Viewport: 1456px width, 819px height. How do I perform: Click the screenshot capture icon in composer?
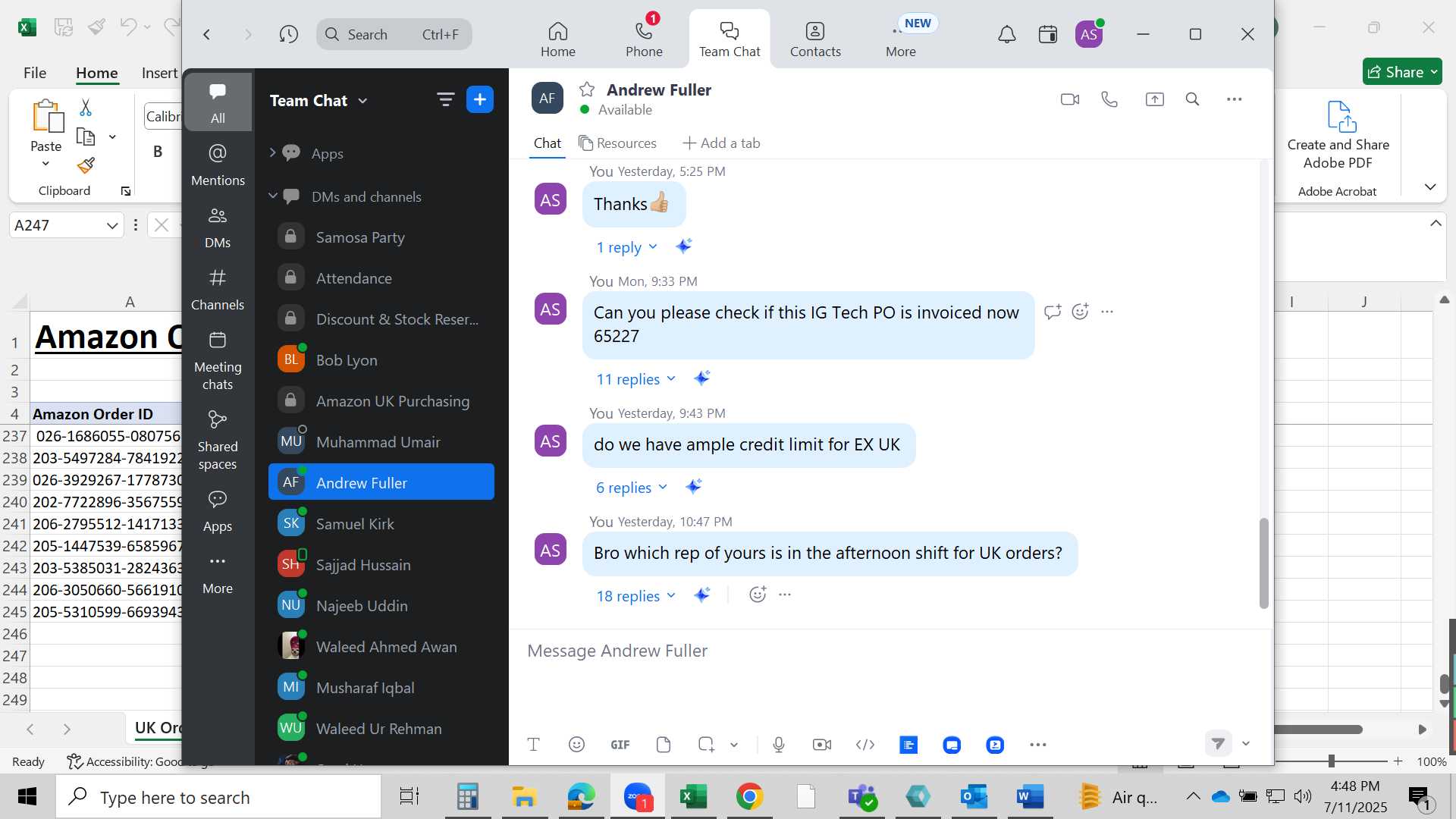(x=706, y=745)
